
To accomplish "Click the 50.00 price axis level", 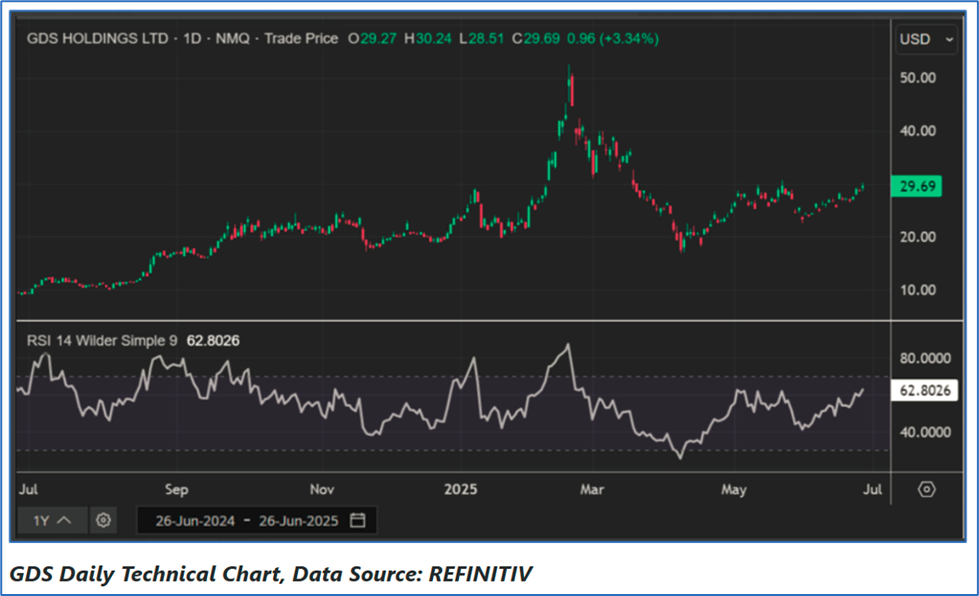I will (x=917, y=78).
